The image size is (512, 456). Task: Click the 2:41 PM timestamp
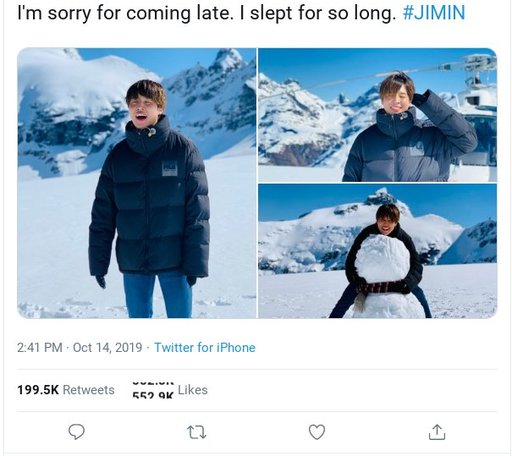40,348
